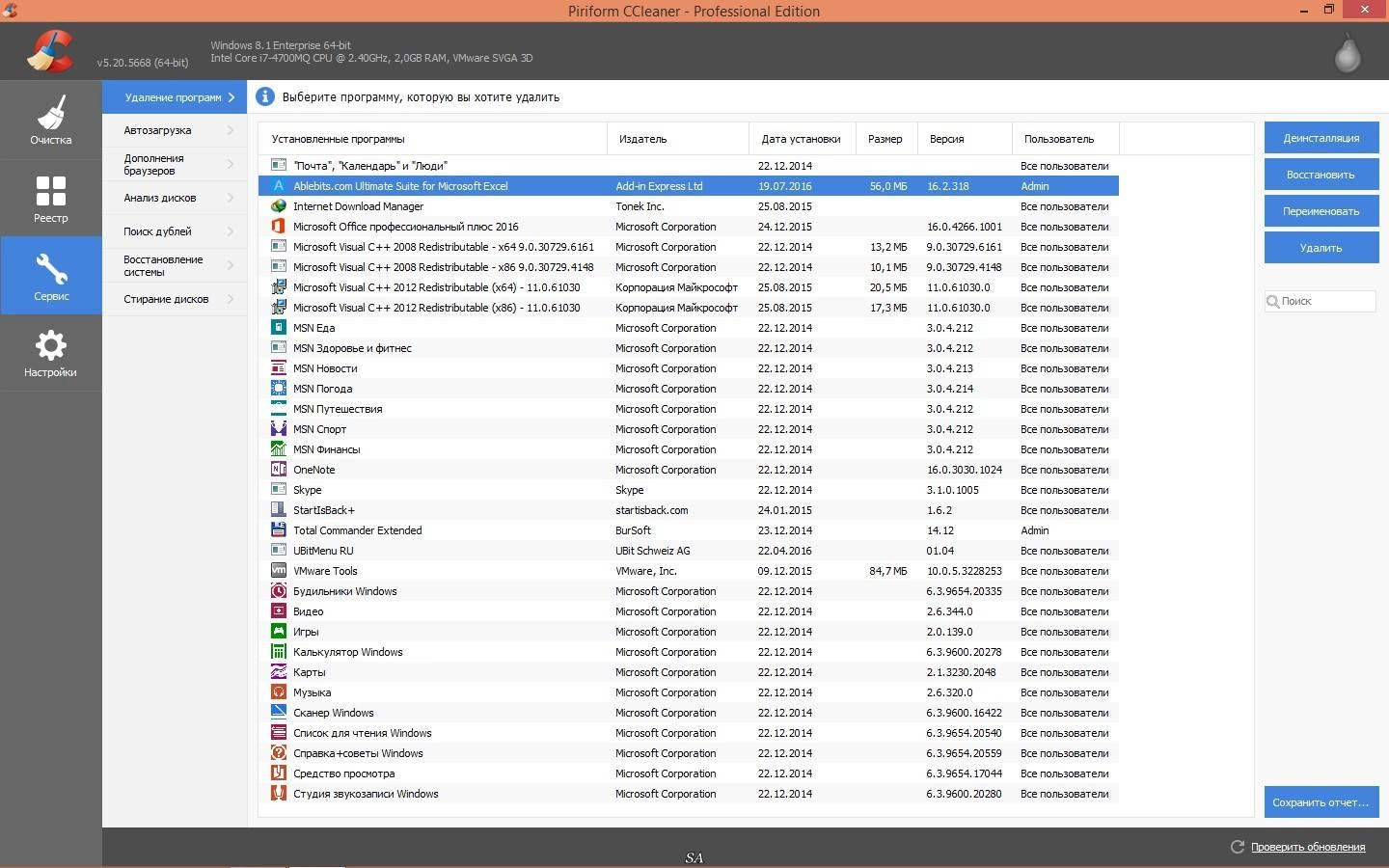Click the Проверить обновления link
The height and width of the screenshot is (868, 1389).
(1308, 847)
